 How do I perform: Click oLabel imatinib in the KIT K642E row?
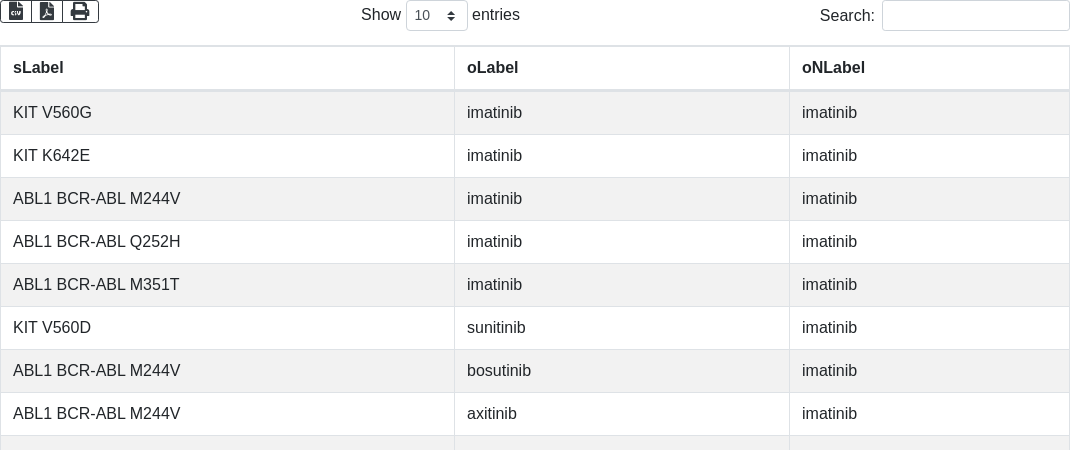coord(494,156)
